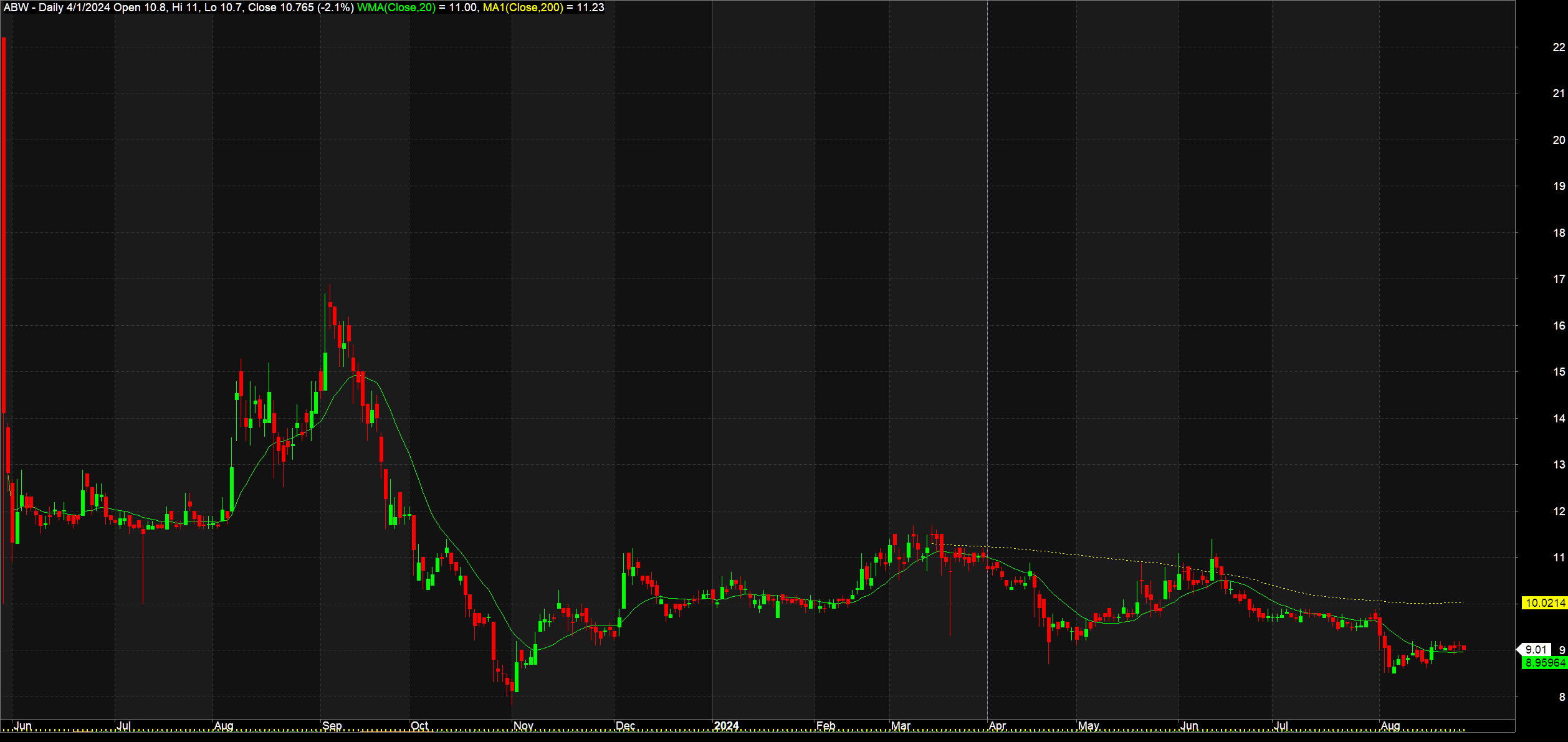Click the 16 price level on Y axis
The image size is (1568, 742).
1559,326
